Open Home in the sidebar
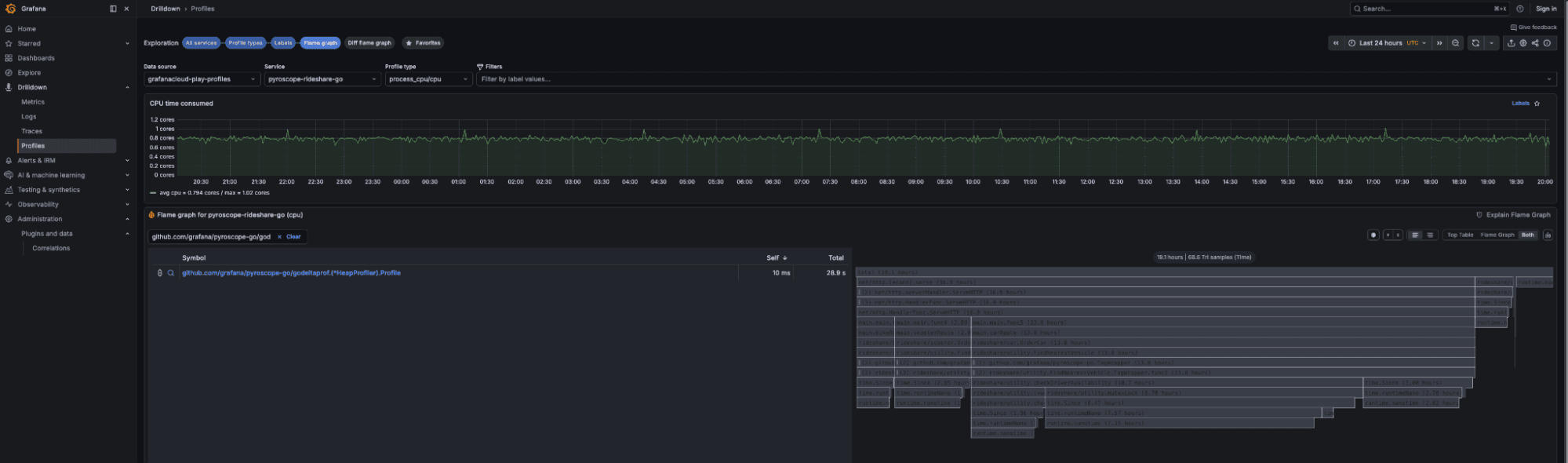Screen dimensions: 1568x463 tap(27, 29)
